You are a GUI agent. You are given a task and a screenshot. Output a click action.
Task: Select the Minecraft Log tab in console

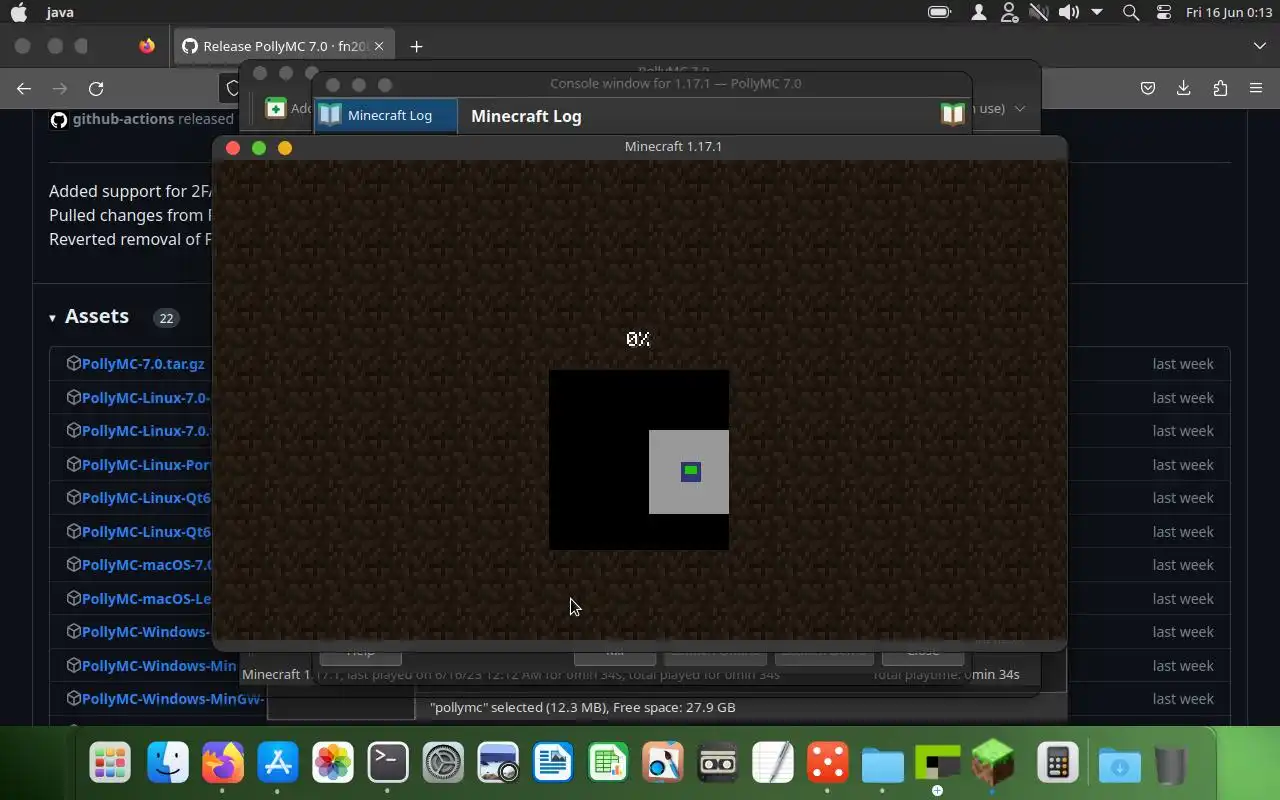click(x=386, y=116)
